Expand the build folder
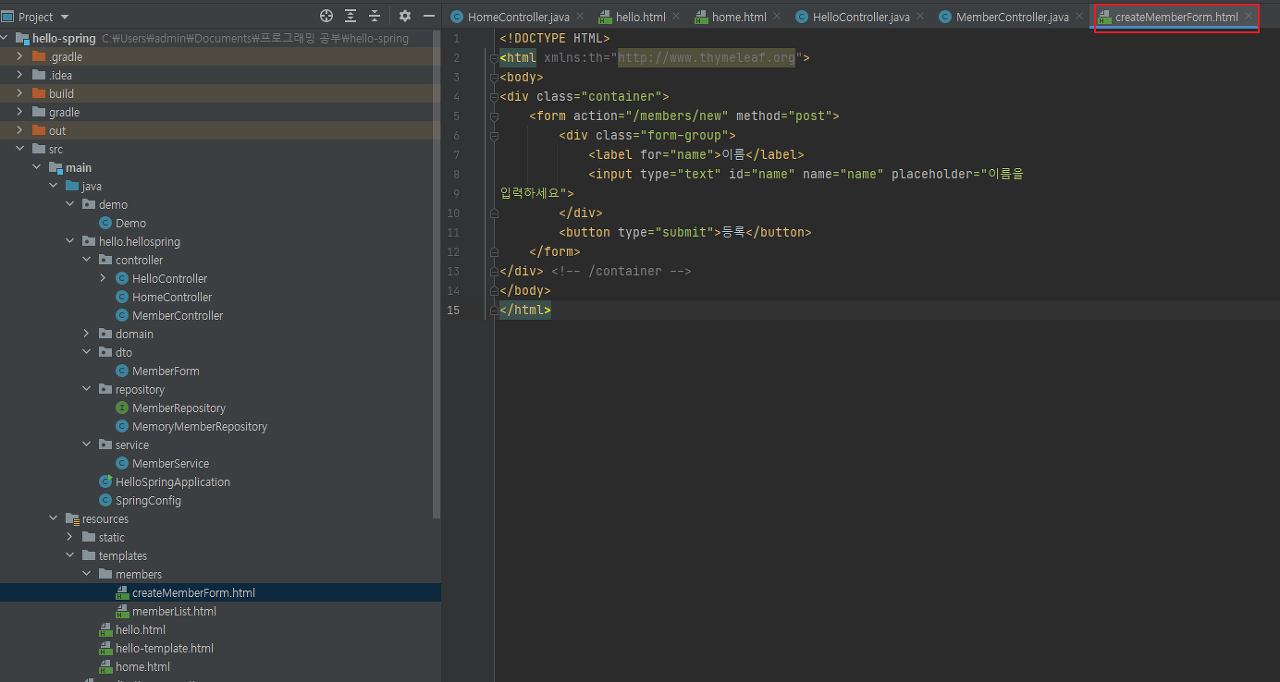Image resolution: width=1280 pixels, height=682 pixels. (x=19, y=94)
